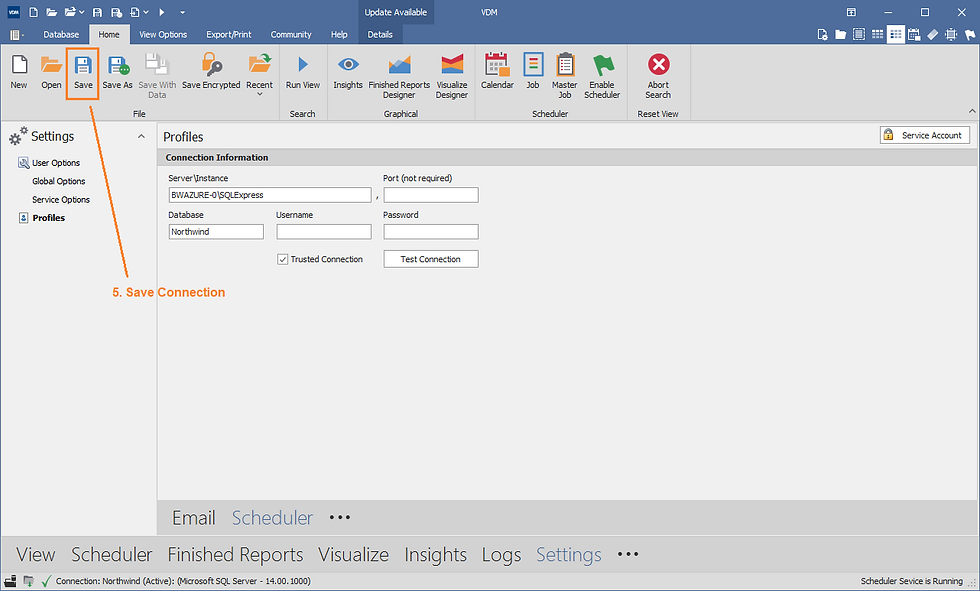Open the Export/Print ribbon tab

[229, 35]
